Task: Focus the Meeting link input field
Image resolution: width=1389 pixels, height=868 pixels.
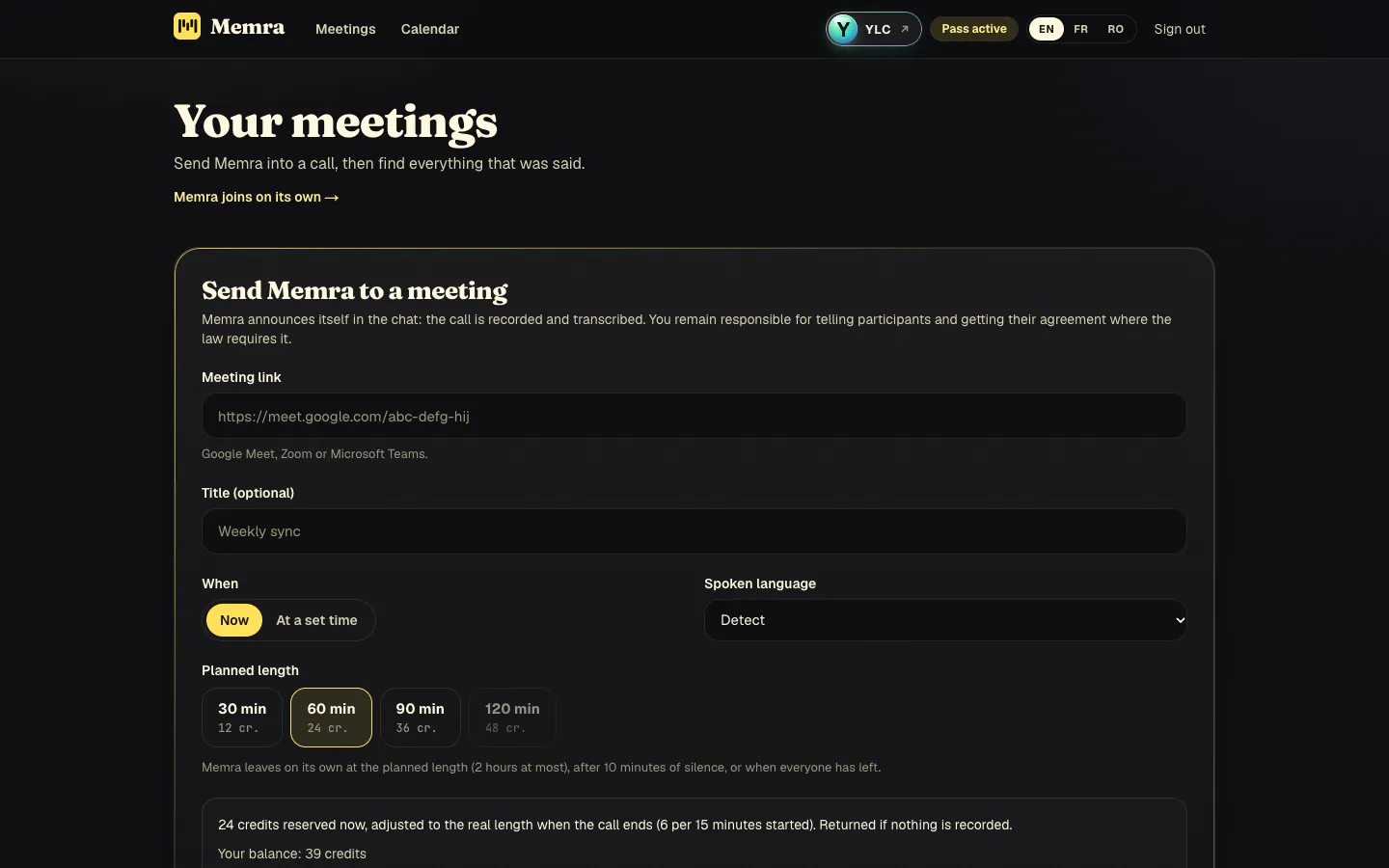Action: click(x=694, y=416)
